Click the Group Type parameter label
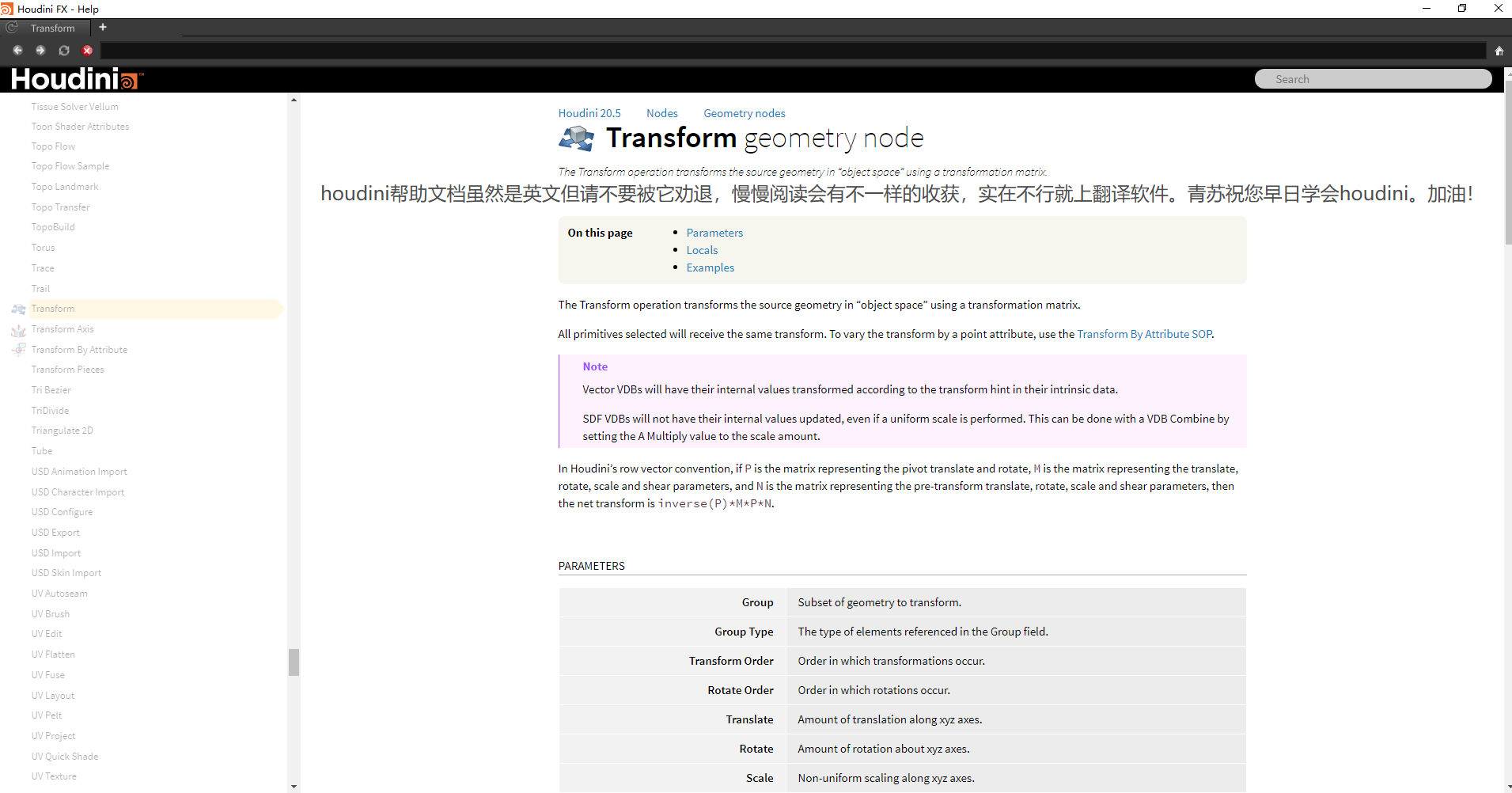 744,632
